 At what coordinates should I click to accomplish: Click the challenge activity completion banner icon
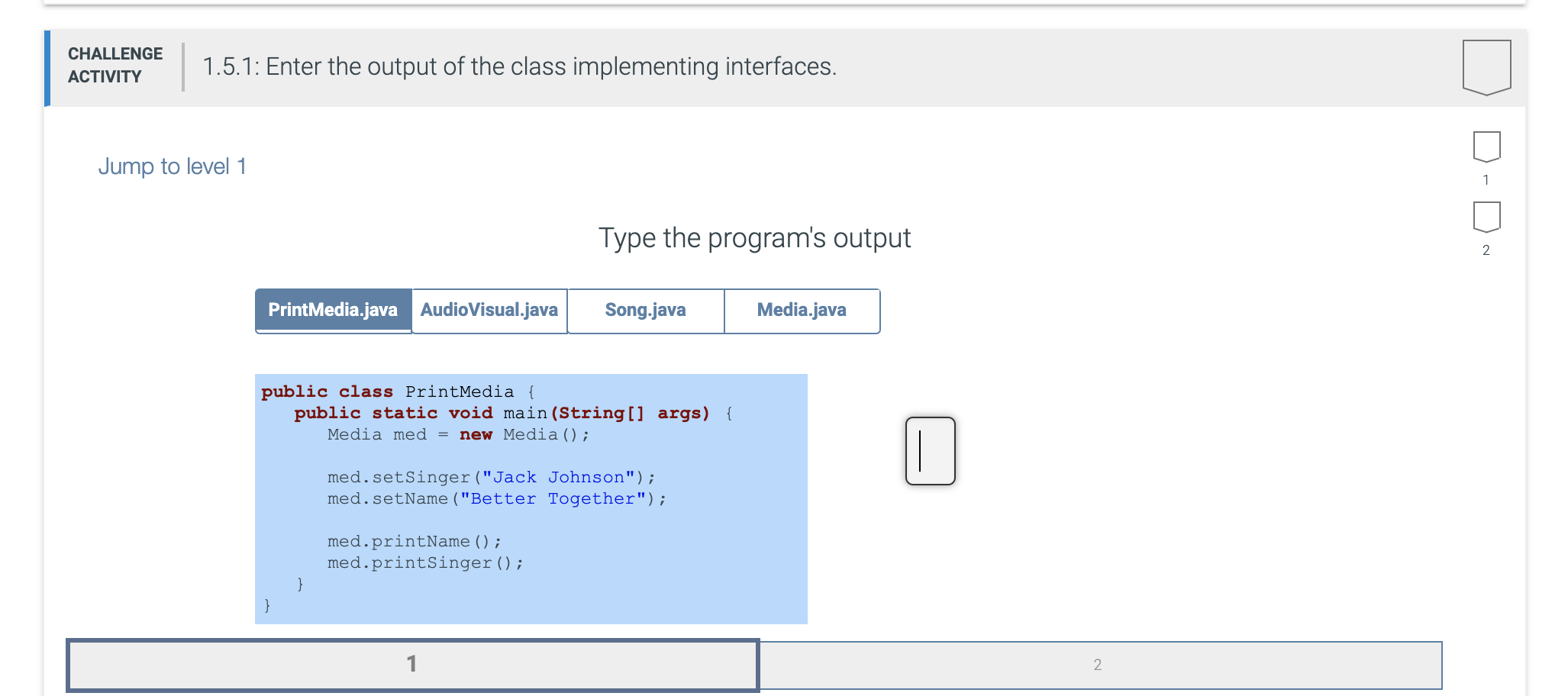(x=1484, y=66)
